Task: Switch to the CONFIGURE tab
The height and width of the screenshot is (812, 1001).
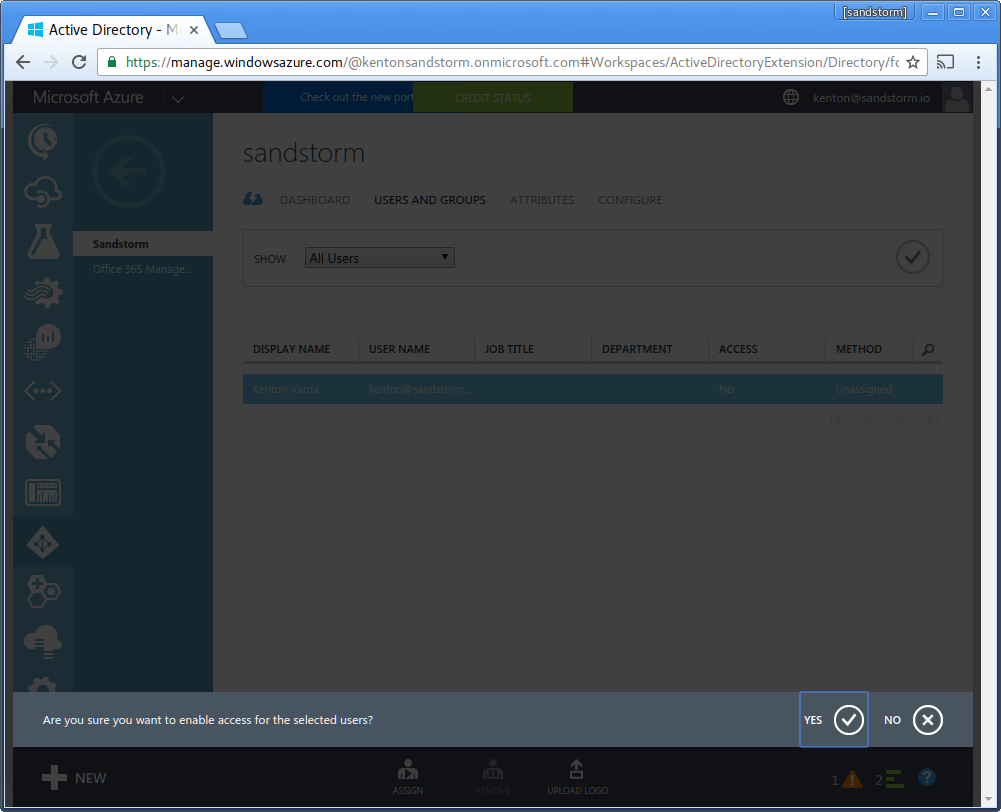Action: pos(630,200)
